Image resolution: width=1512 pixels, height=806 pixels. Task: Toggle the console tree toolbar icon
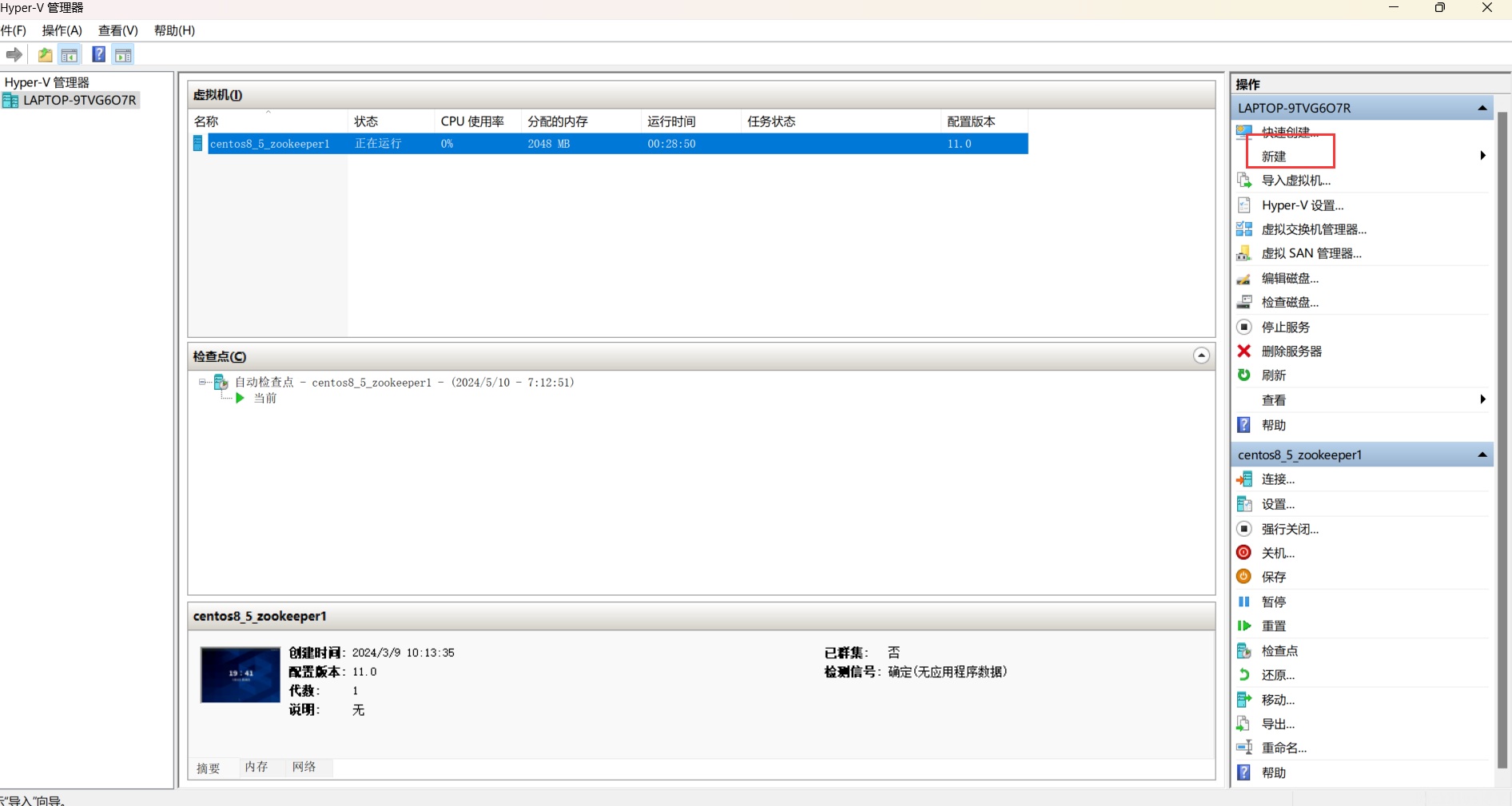(70, 54)
